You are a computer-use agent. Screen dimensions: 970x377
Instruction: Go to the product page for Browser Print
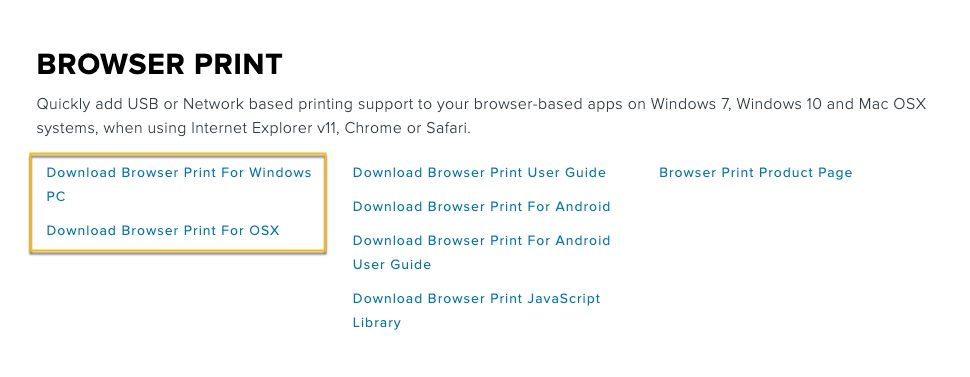[x=756, y=173]
